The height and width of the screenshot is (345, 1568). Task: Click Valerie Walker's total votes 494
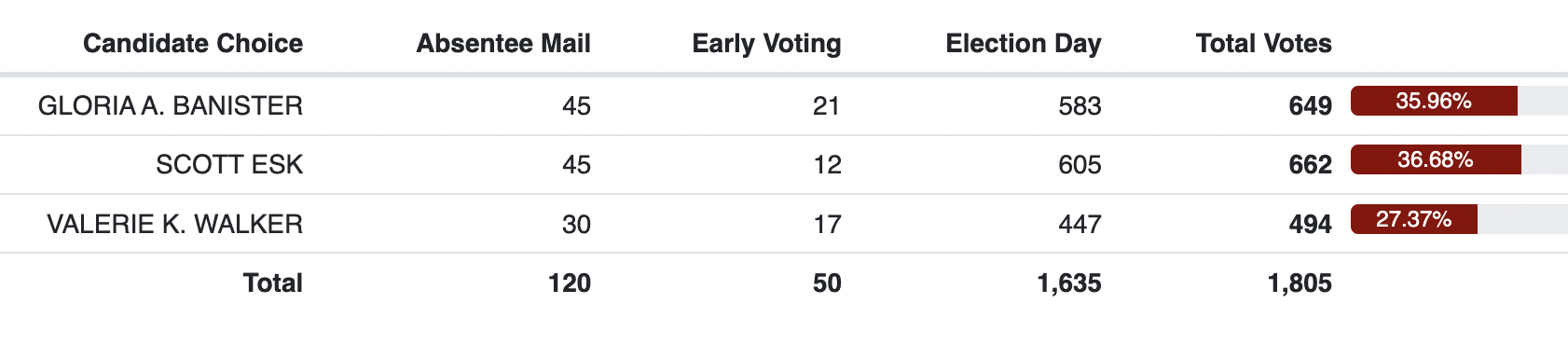[x=1310, y=225]
